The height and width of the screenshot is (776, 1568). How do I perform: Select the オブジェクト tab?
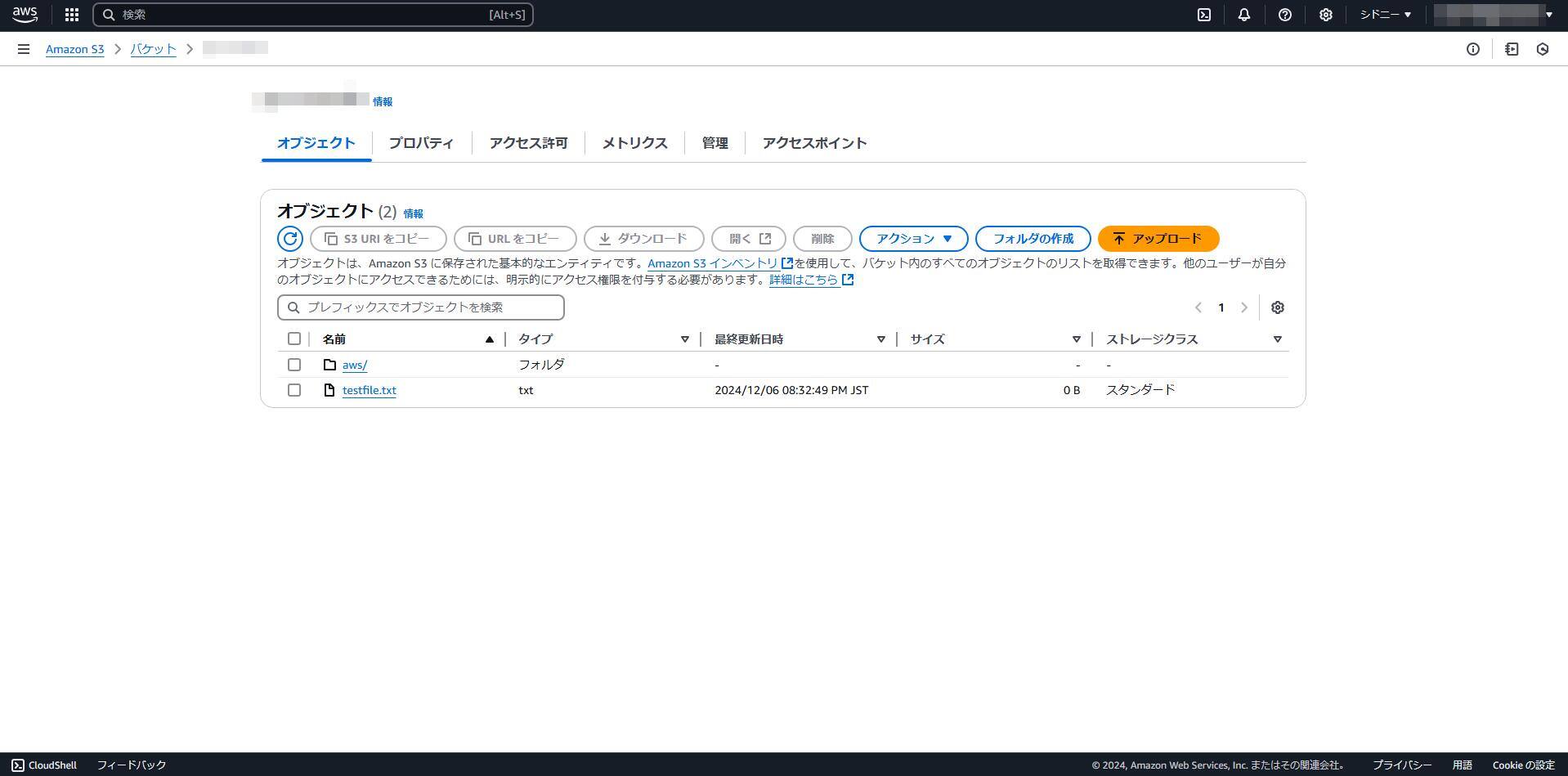(x=316, y=143)
